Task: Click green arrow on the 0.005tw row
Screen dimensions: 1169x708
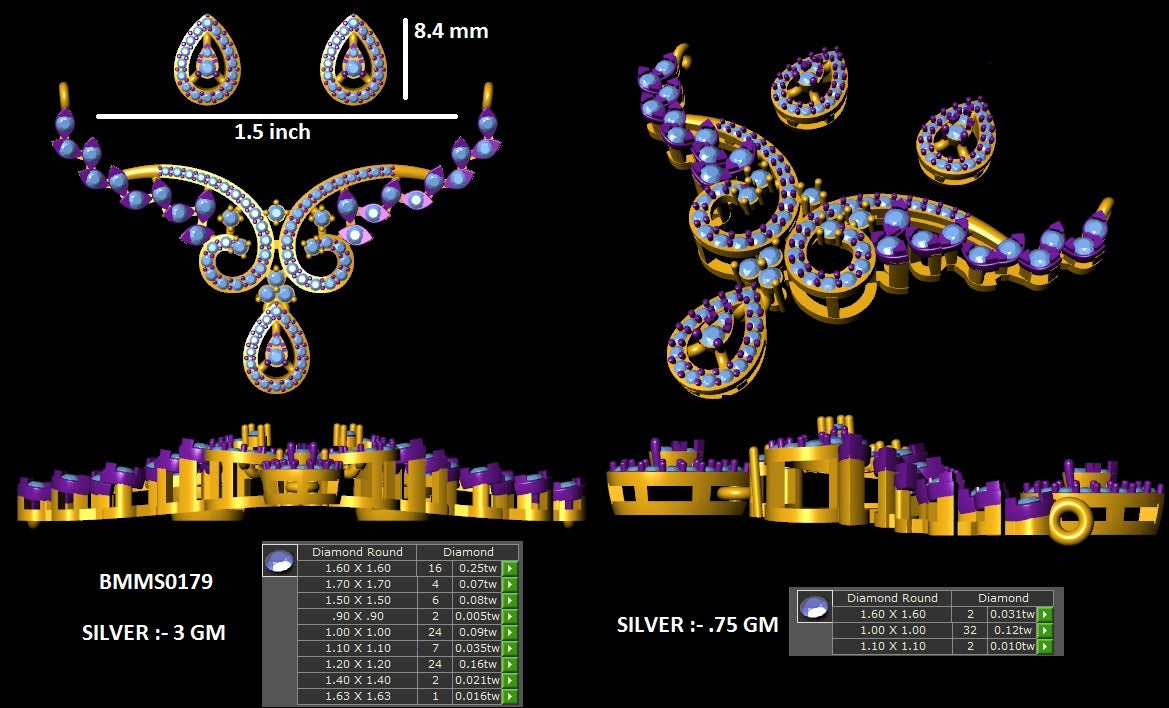Action: [510, 616]
